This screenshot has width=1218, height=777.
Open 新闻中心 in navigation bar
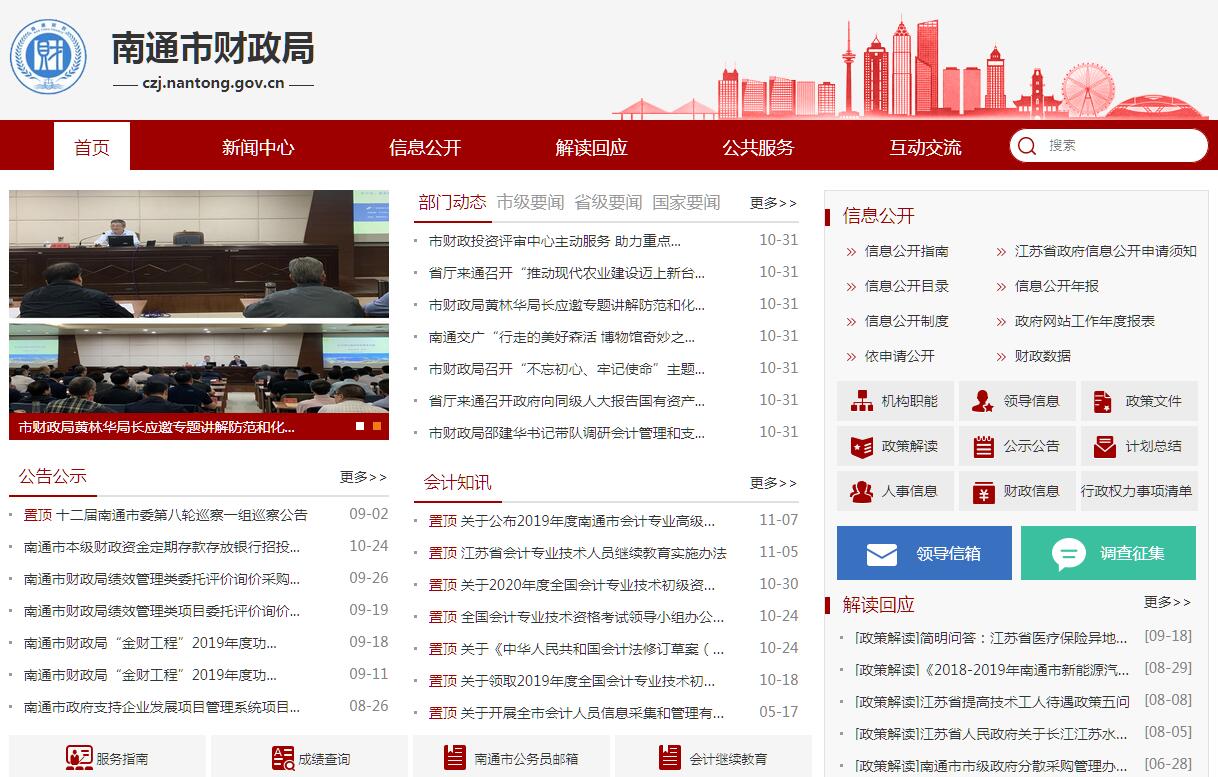[258, 147]
